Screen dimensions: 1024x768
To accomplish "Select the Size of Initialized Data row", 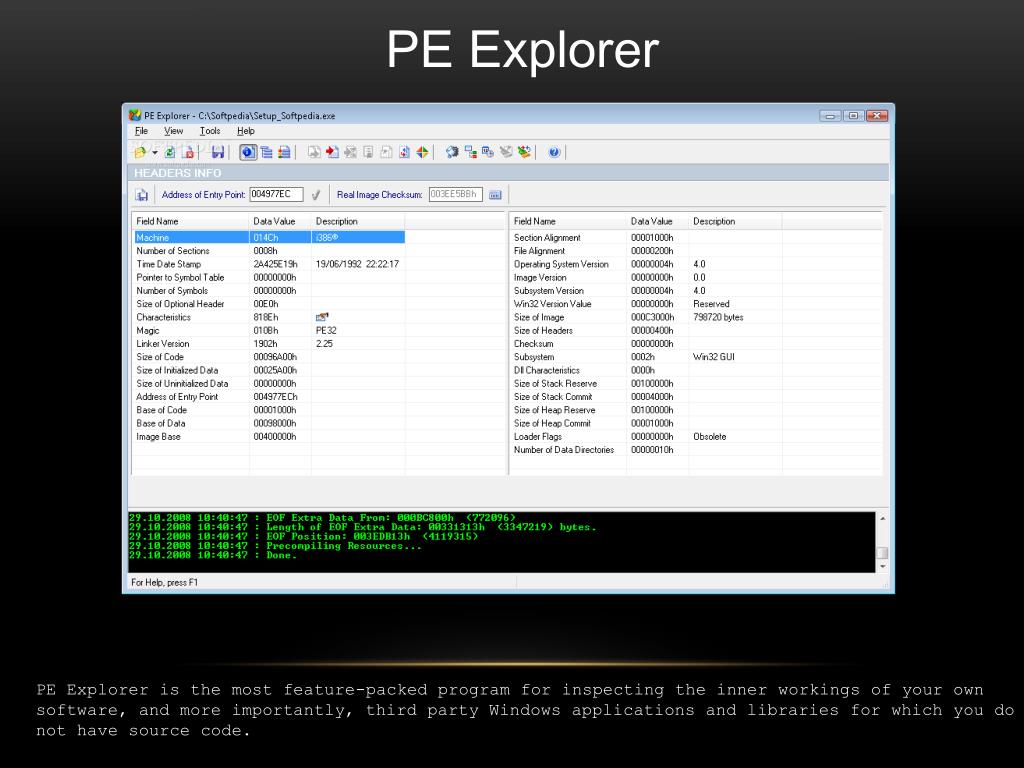I will [x=269, y=370].
